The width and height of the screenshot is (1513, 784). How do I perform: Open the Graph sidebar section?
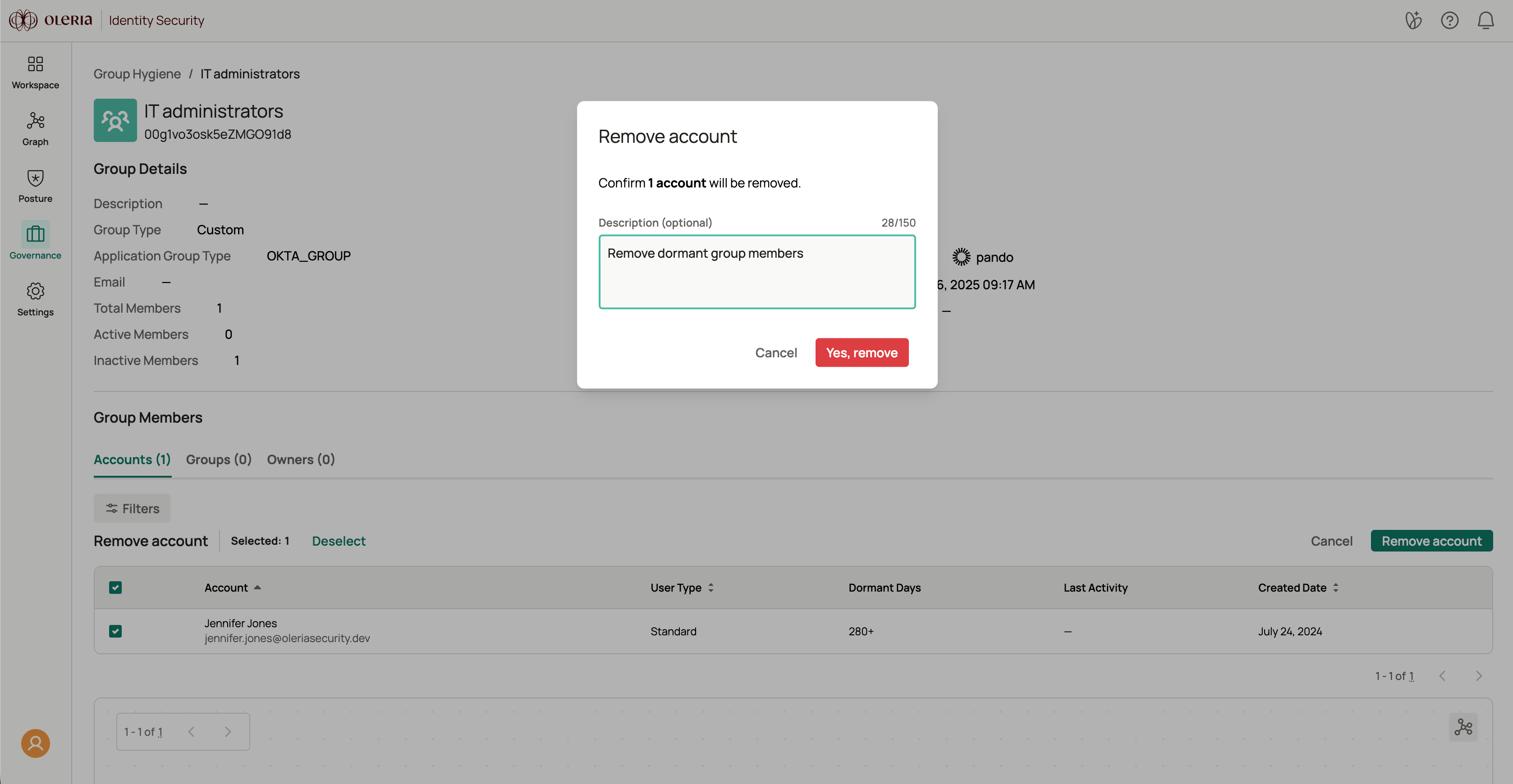[x=35, y=129]
